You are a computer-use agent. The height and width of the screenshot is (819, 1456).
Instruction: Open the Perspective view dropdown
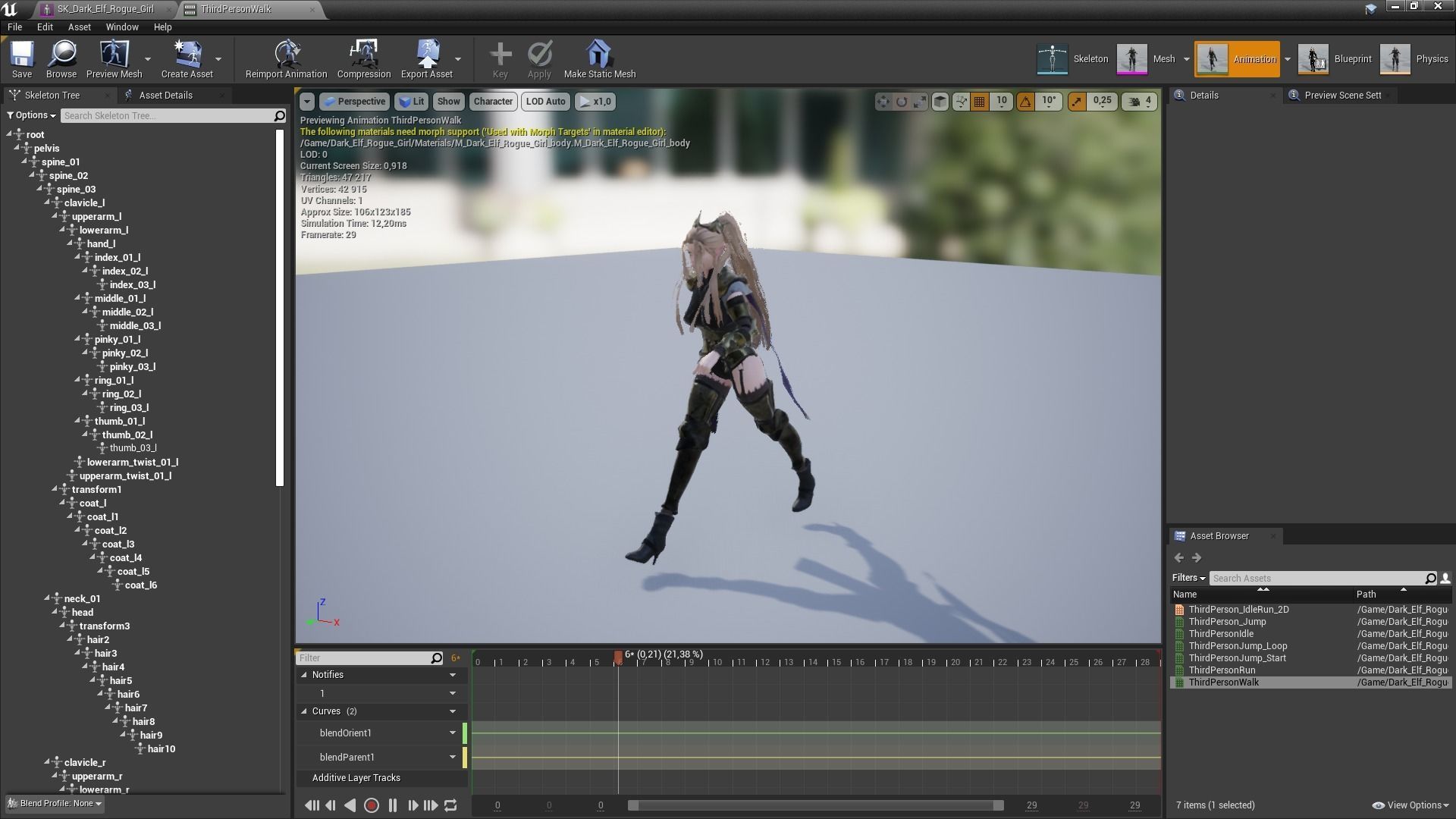(354, 102)
